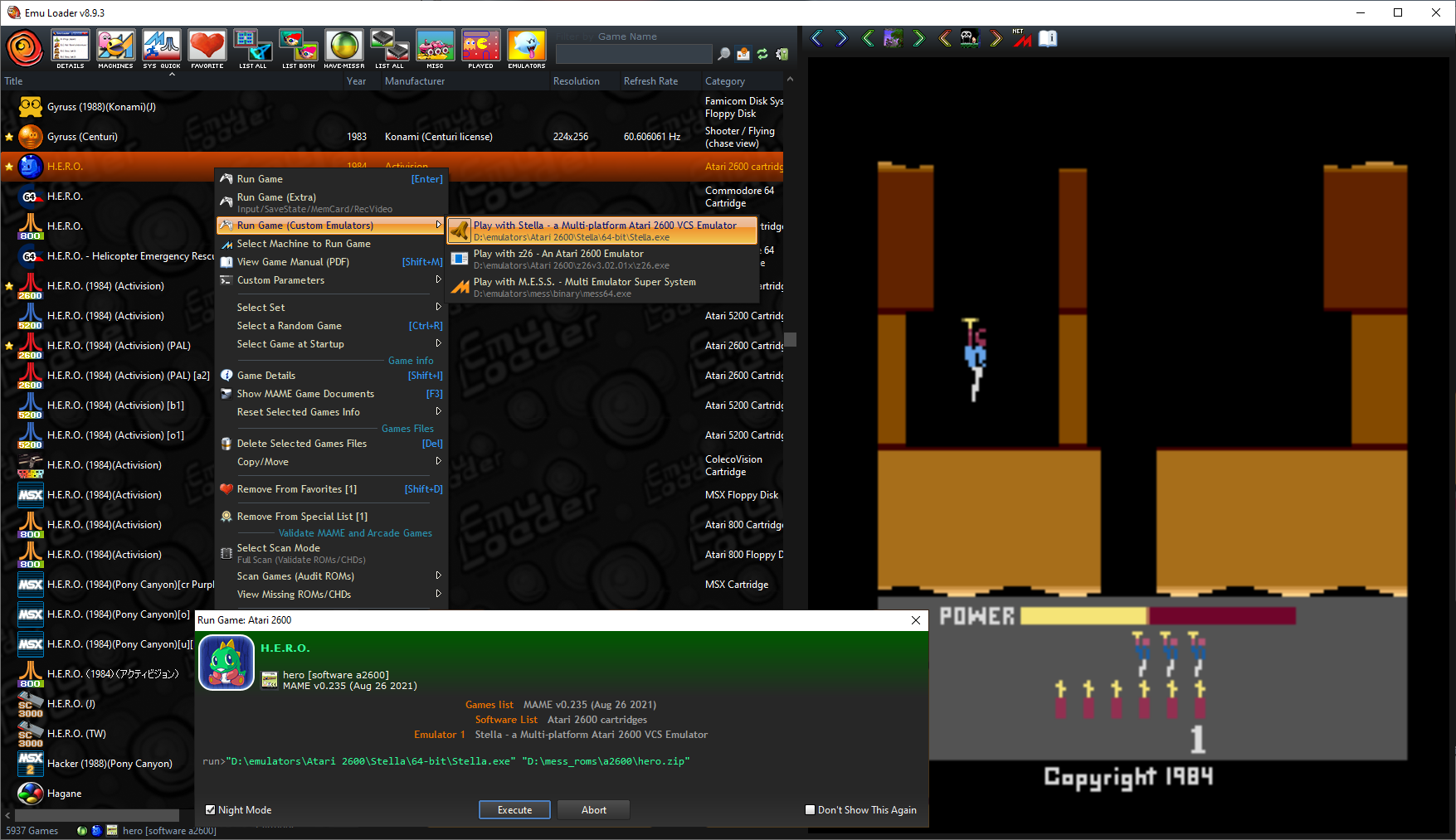Open the Machines toolbar icon
This screenshot has width=1456, height=840.
pyautogui.click(x=115, y=48)
